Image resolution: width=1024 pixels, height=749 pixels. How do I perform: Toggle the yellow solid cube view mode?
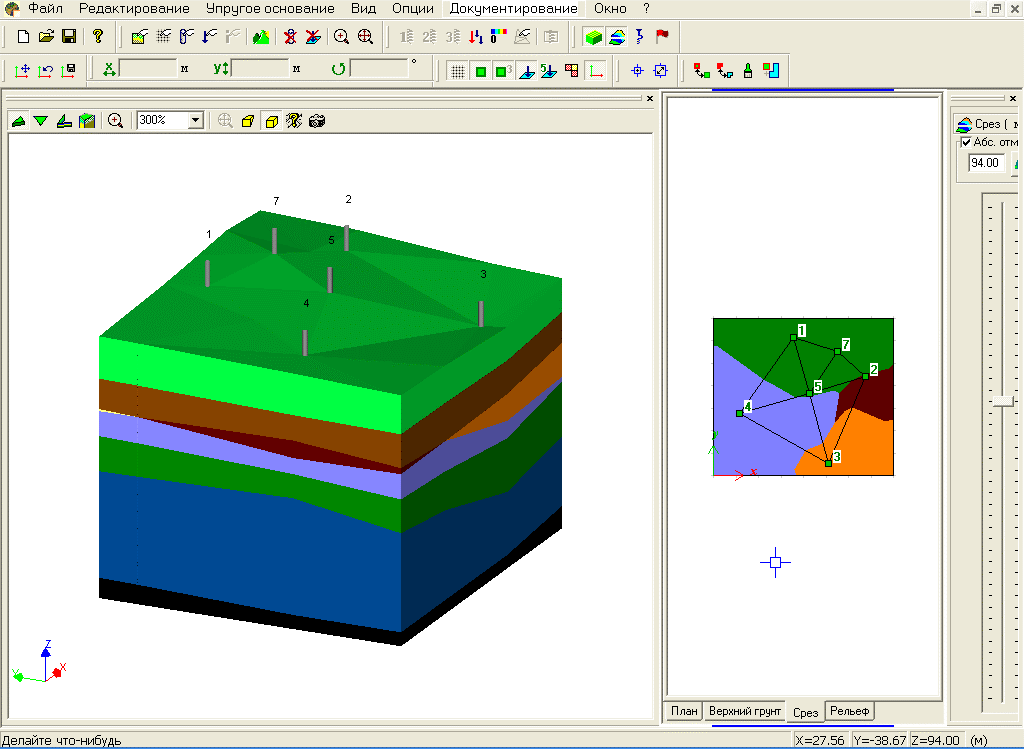pyautogui.click(x=270, y=121)
